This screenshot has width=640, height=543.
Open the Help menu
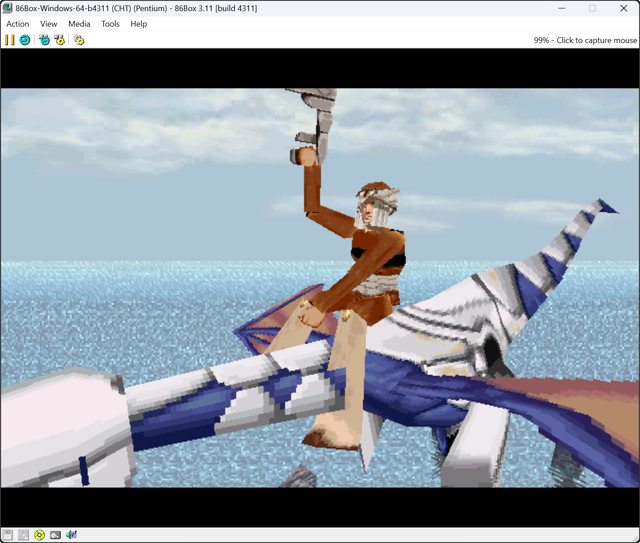138,24
